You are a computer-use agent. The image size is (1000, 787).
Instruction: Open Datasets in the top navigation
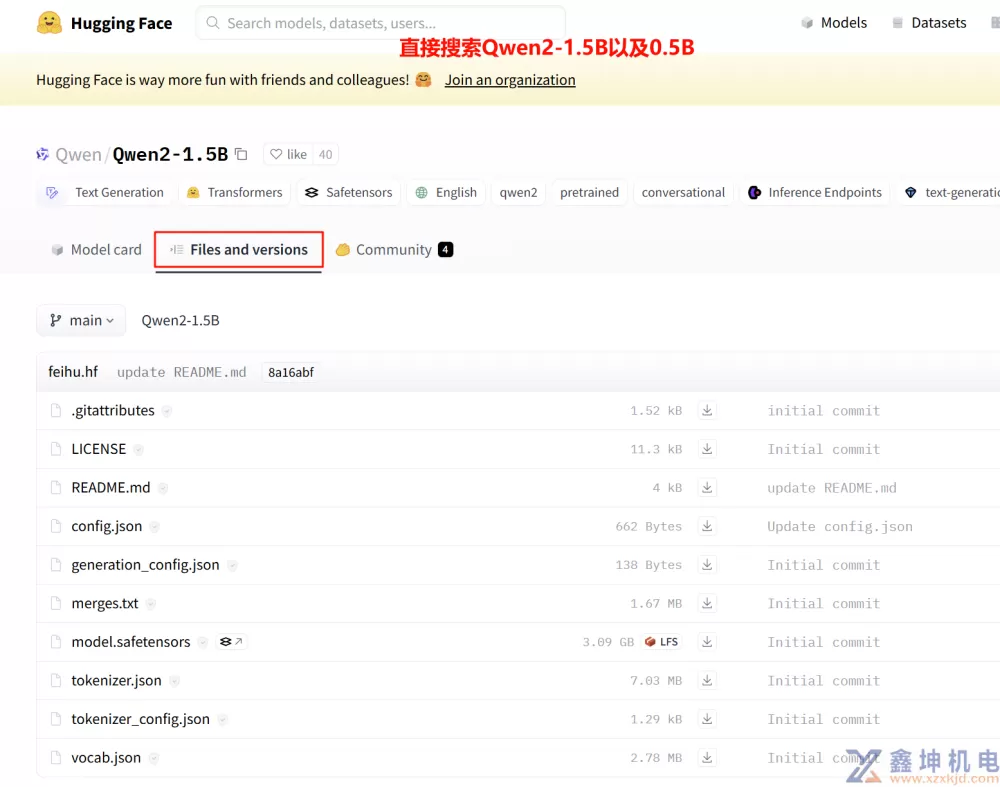[929, 23]
